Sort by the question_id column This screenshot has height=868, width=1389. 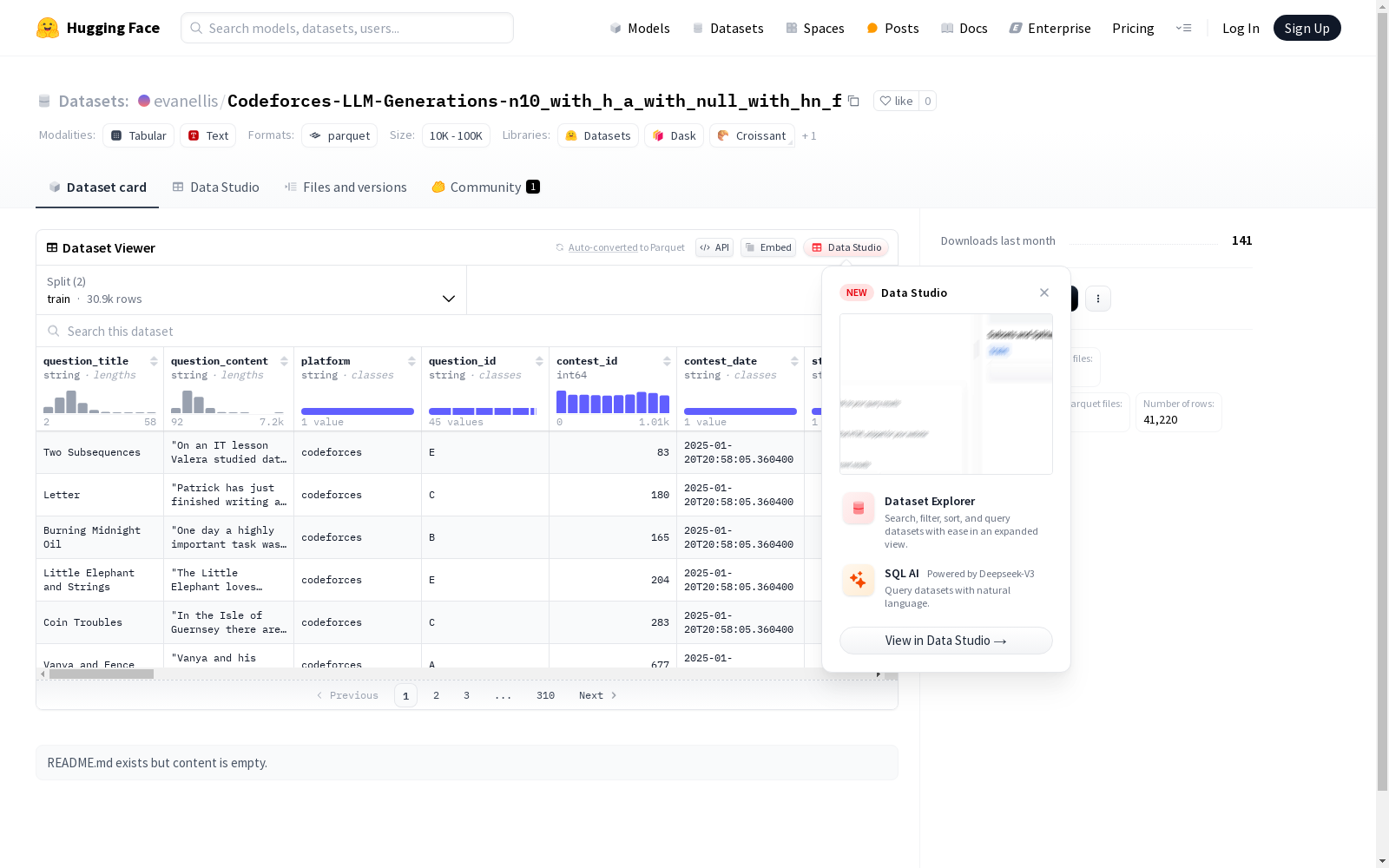(x=539, y=361)
